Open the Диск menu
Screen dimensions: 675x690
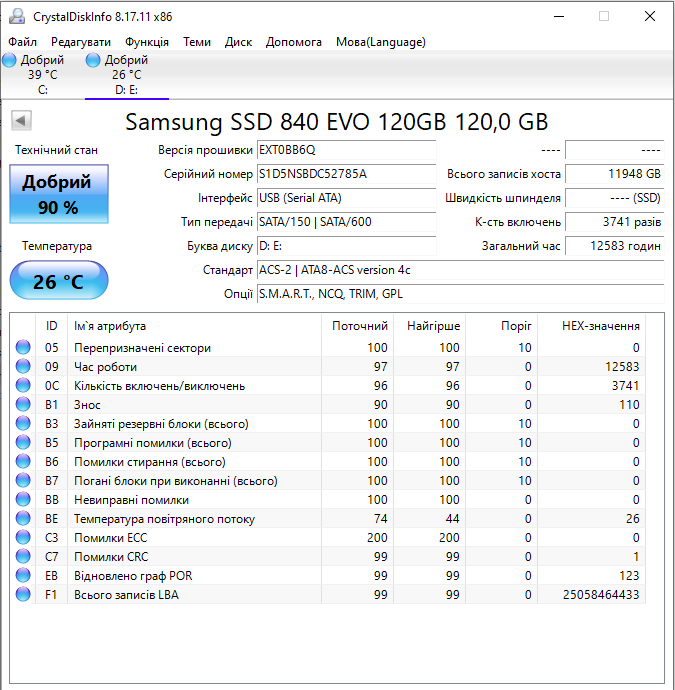coord(238,42)
